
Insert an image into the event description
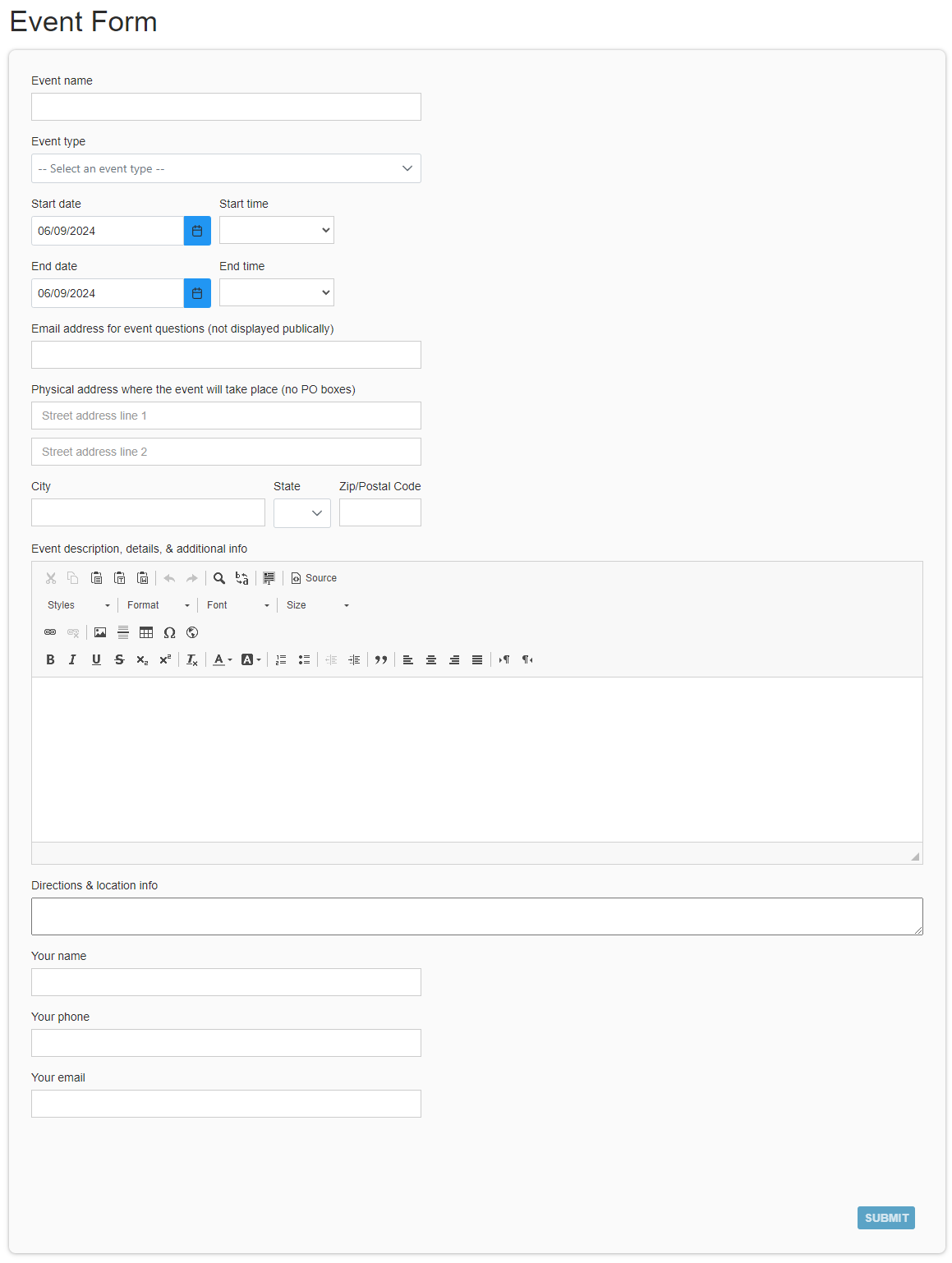(x=100, y=632)
